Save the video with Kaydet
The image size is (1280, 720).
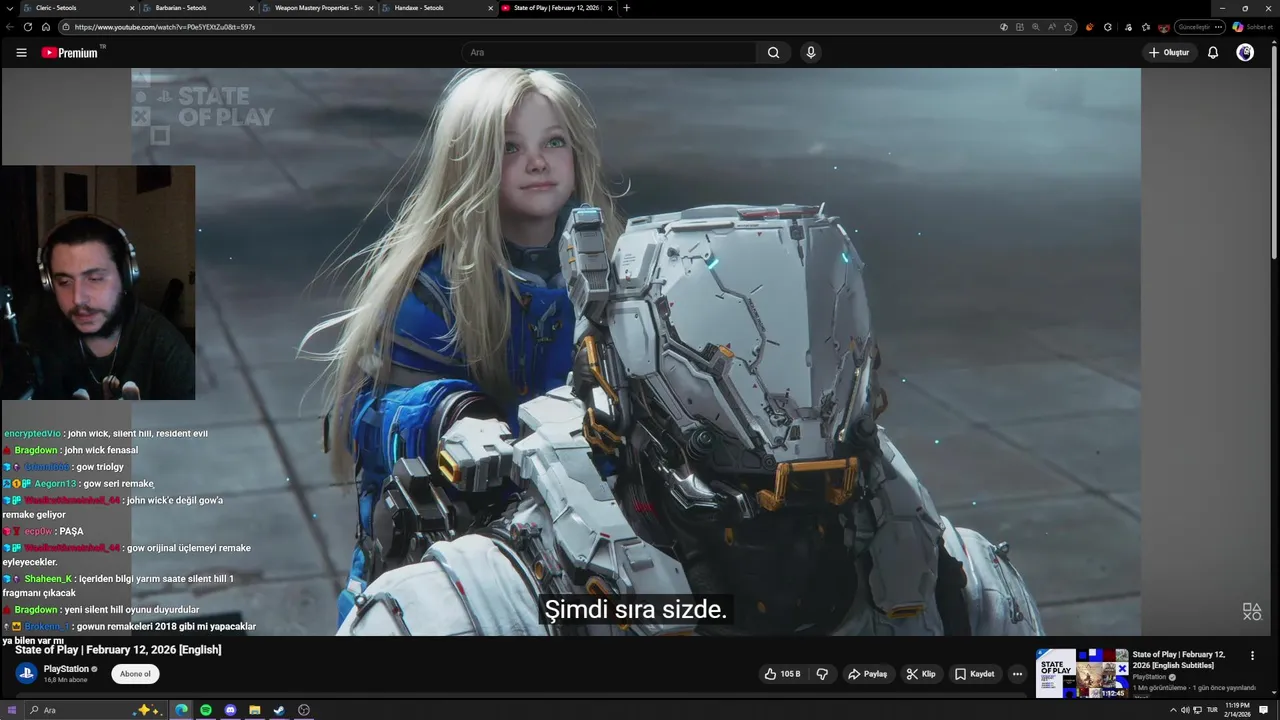[x=975, y=674]
